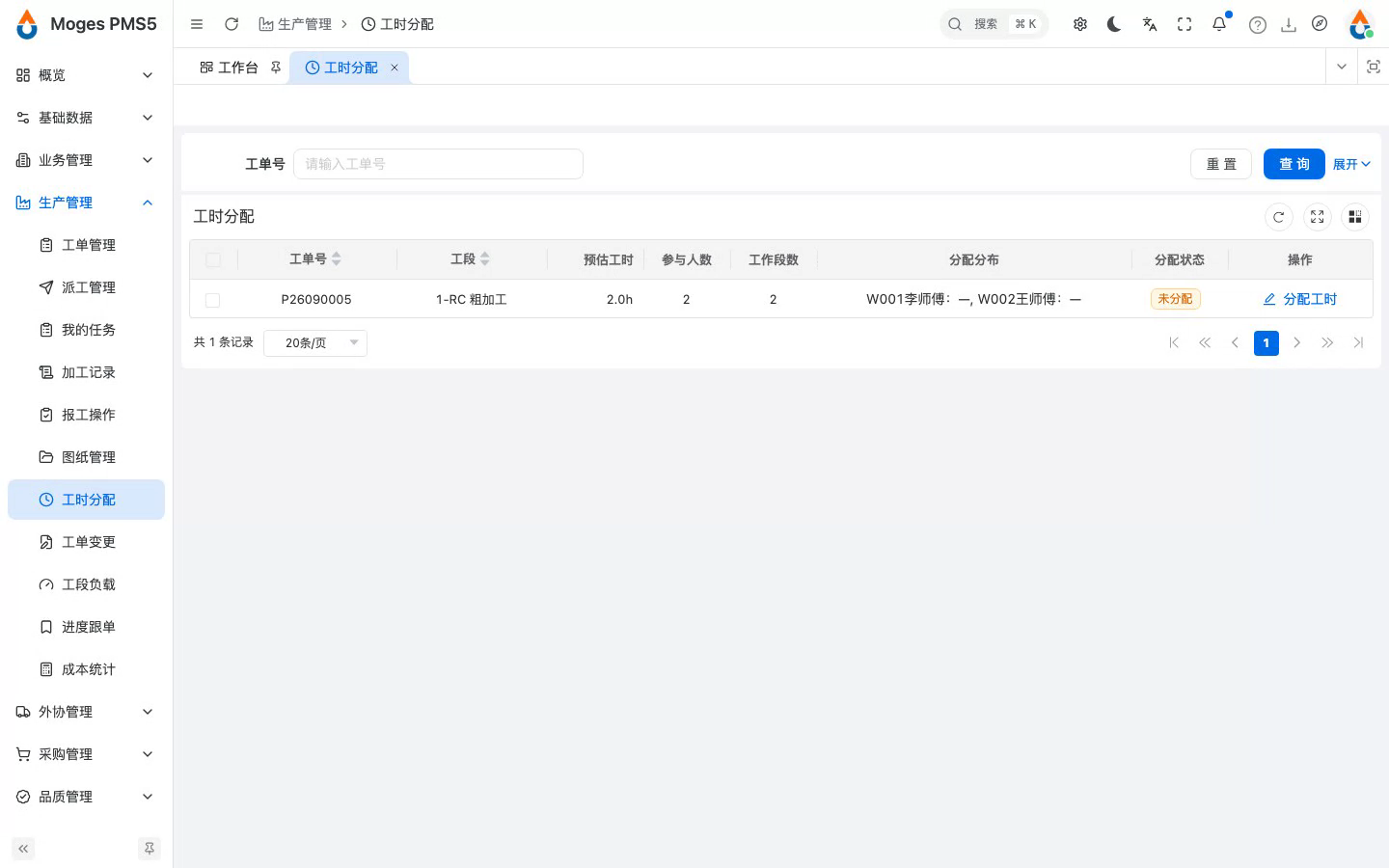Click the page refresh icon in header
The image size is (1389, 868).
point(231,24)
